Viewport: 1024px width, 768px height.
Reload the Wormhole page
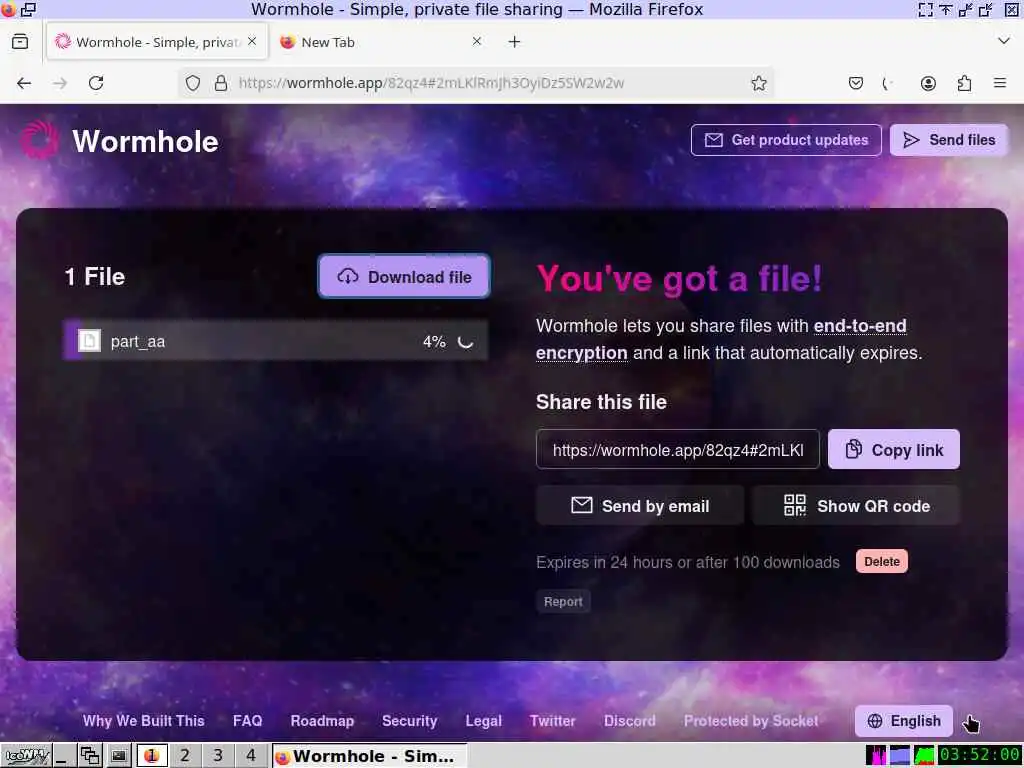click(96, 83)
